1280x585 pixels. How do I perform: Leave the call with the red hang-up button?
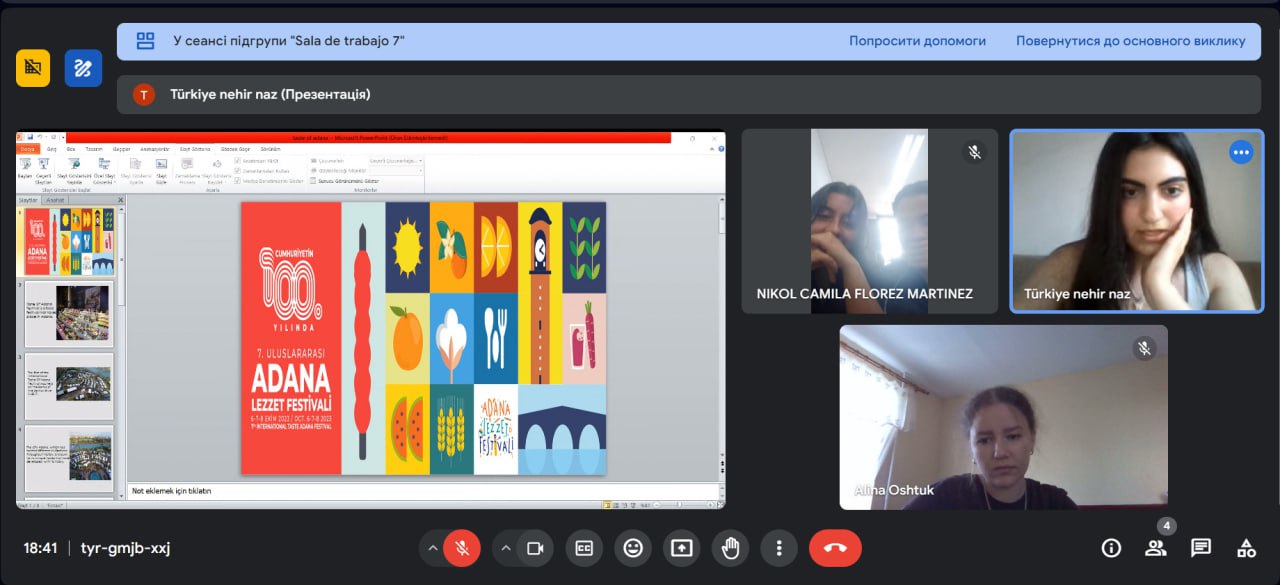[835, 548]
